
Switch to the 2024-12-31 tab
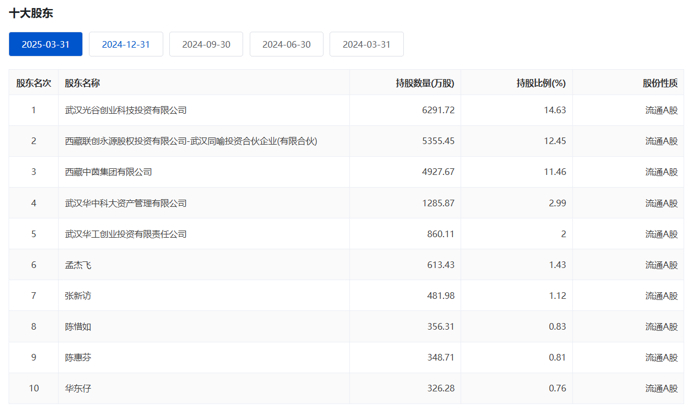126,44
